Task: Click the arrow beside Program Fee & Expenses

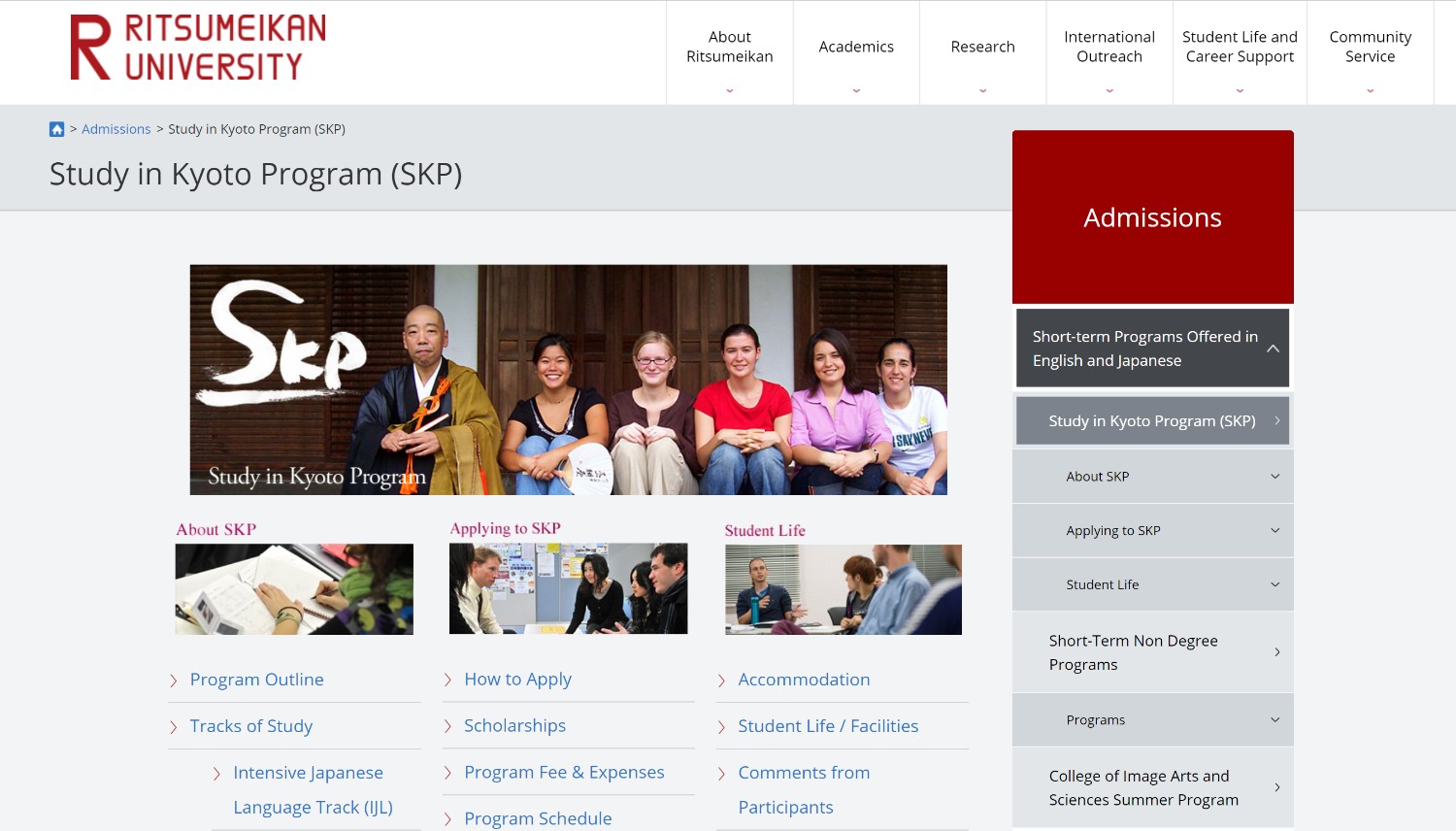Action: click(x=447, y=773)
